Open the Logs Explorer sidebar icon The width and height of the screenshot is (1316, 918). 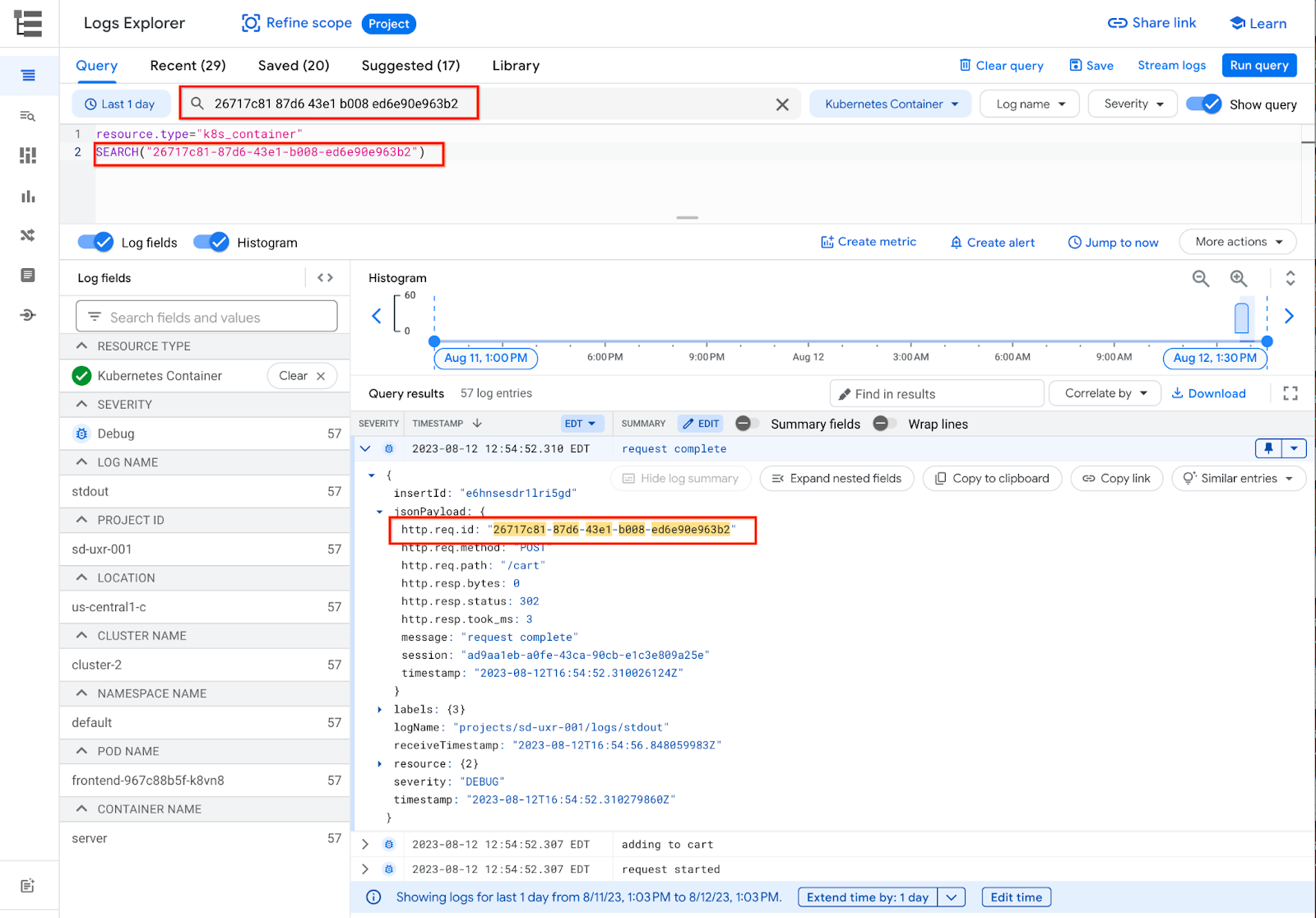click(28, 76)
